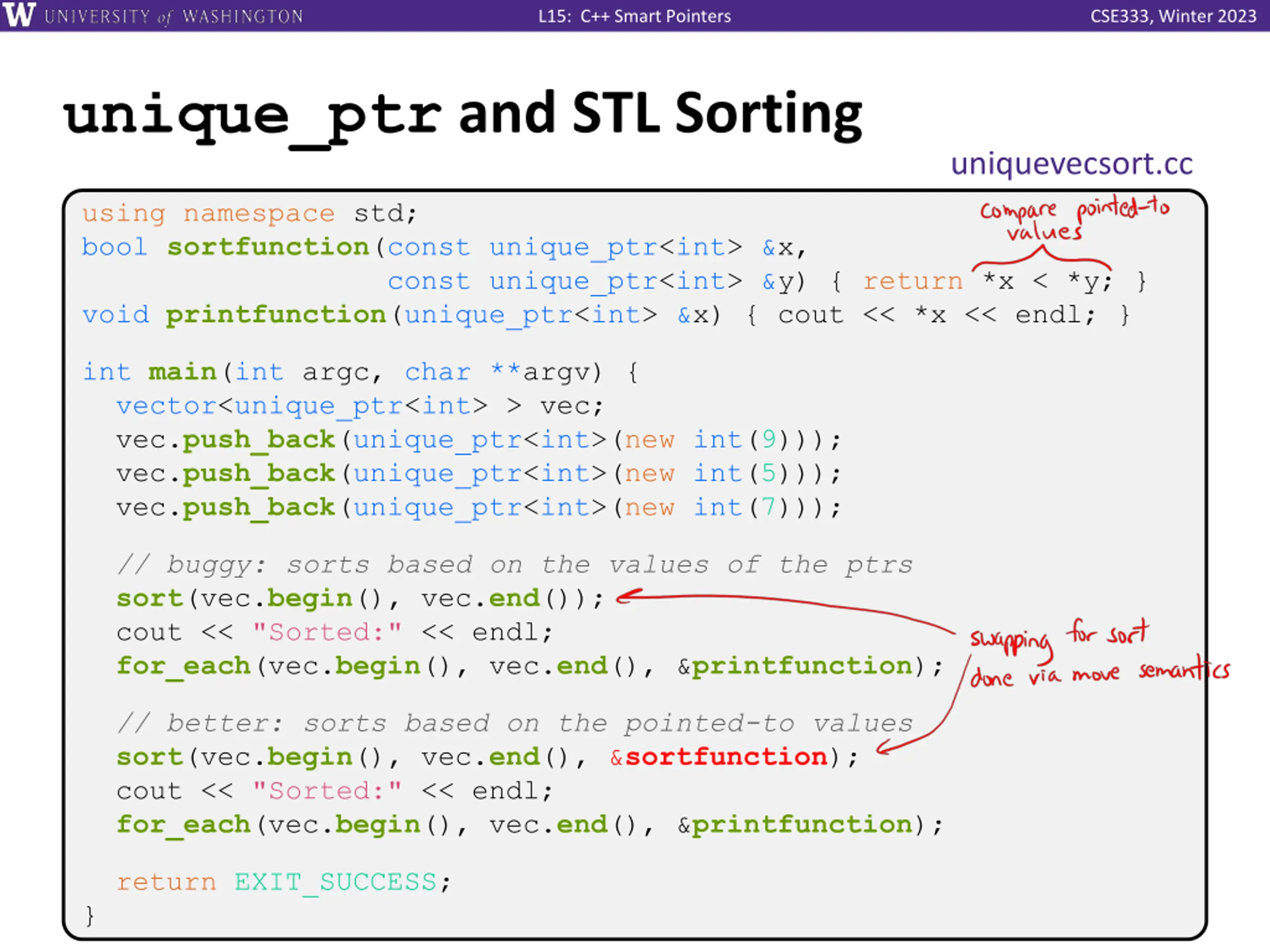Click the 'L15: C++ Smart Pointers' header title
Screen dimensions: 1270x952
[x=635, y=16]
